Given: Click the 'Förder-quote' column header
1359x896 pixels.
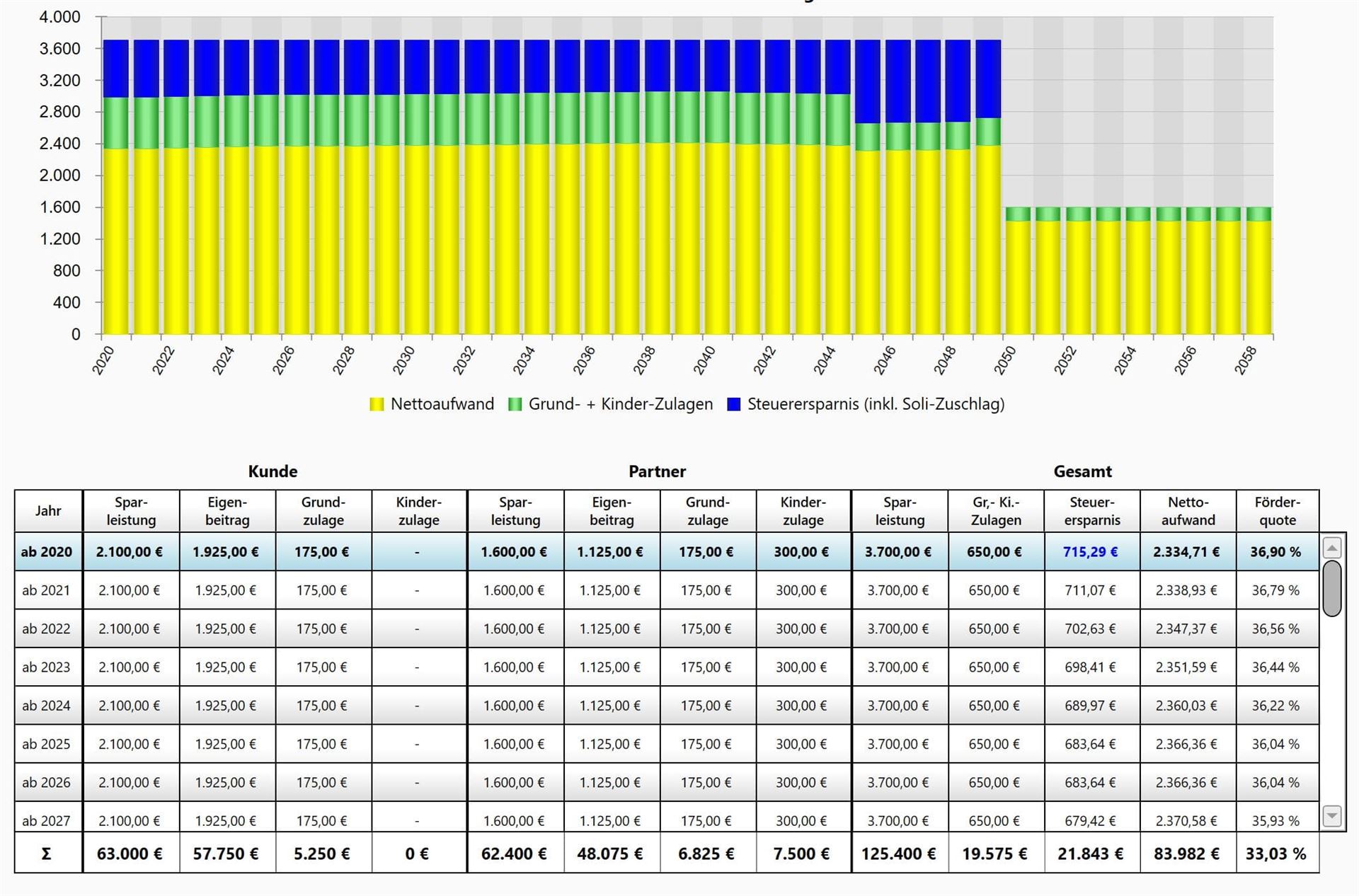Looking at the screenshot, I should [1277, 510].
